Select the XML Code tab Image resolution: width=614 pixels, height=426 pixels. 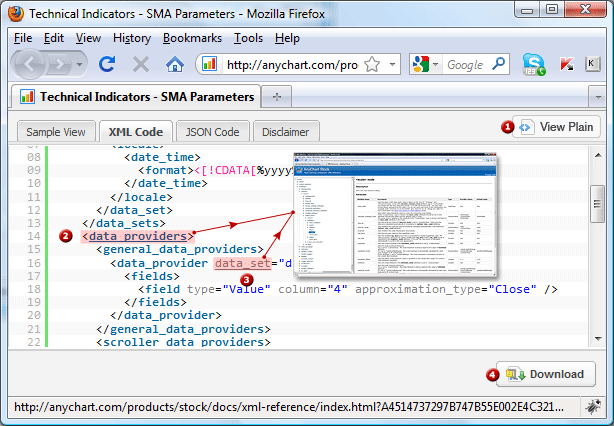coord(136,132)
